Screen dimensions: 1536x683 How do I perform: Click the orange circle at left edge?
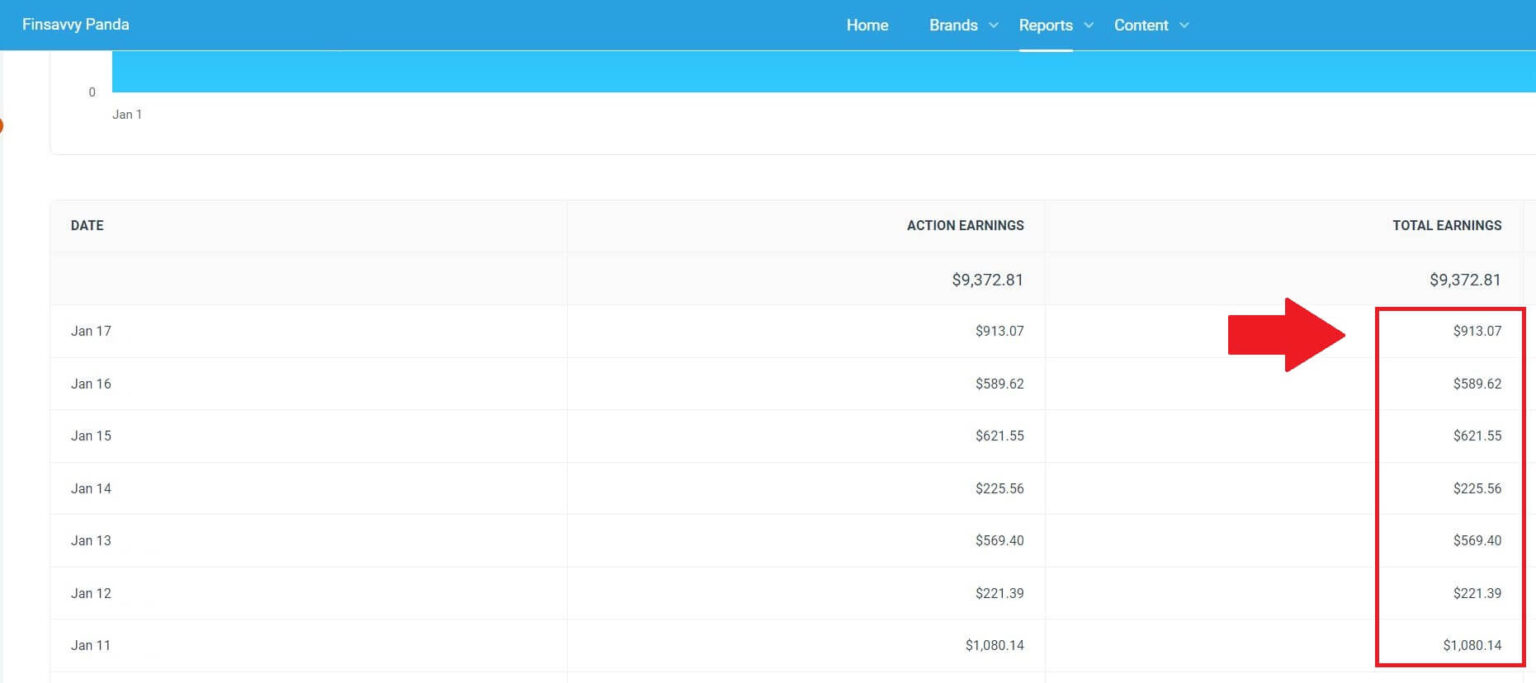[x=2, y=126]
